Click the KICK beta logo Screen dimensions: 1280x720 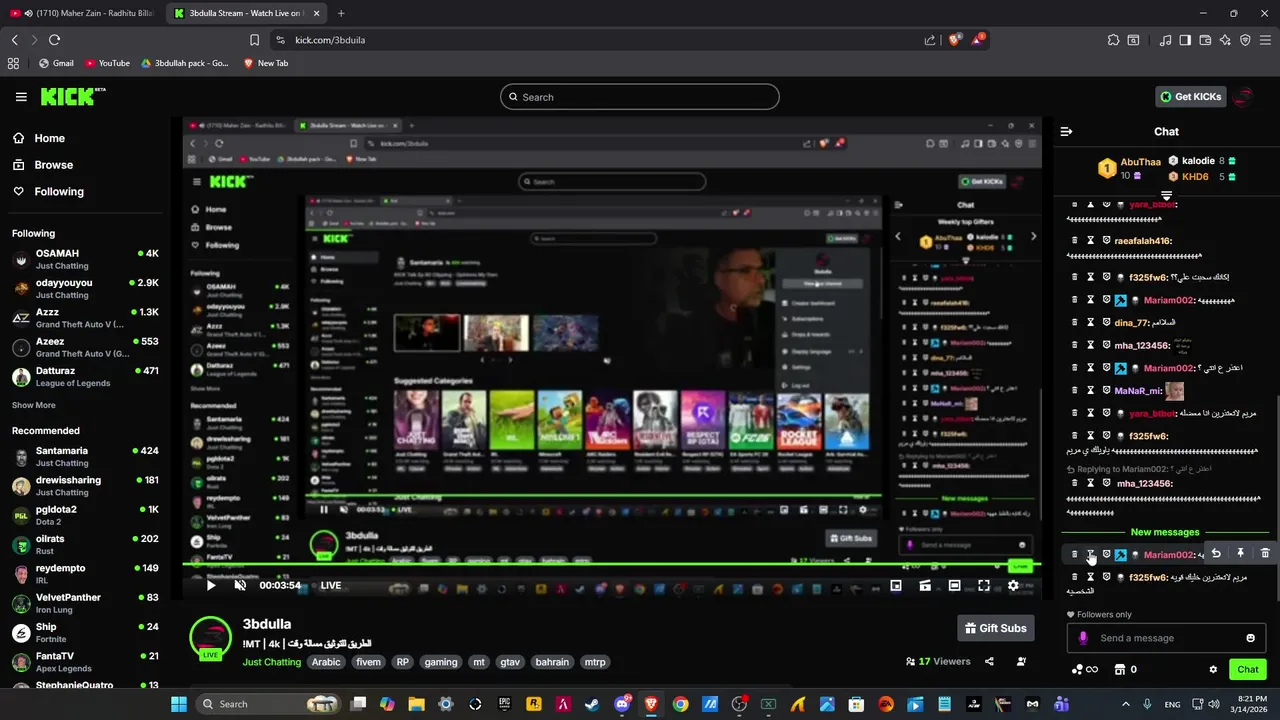72,96
